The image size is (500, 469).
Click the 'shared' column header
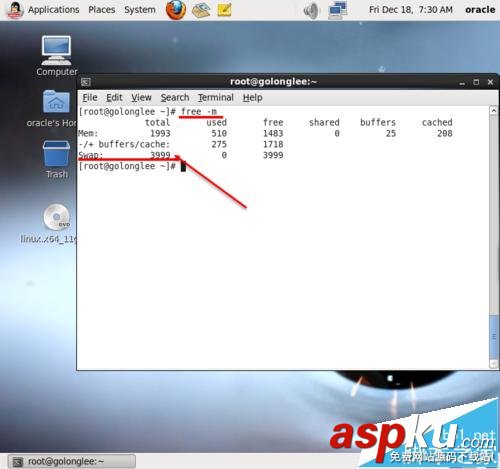click(x=324, y=123)
